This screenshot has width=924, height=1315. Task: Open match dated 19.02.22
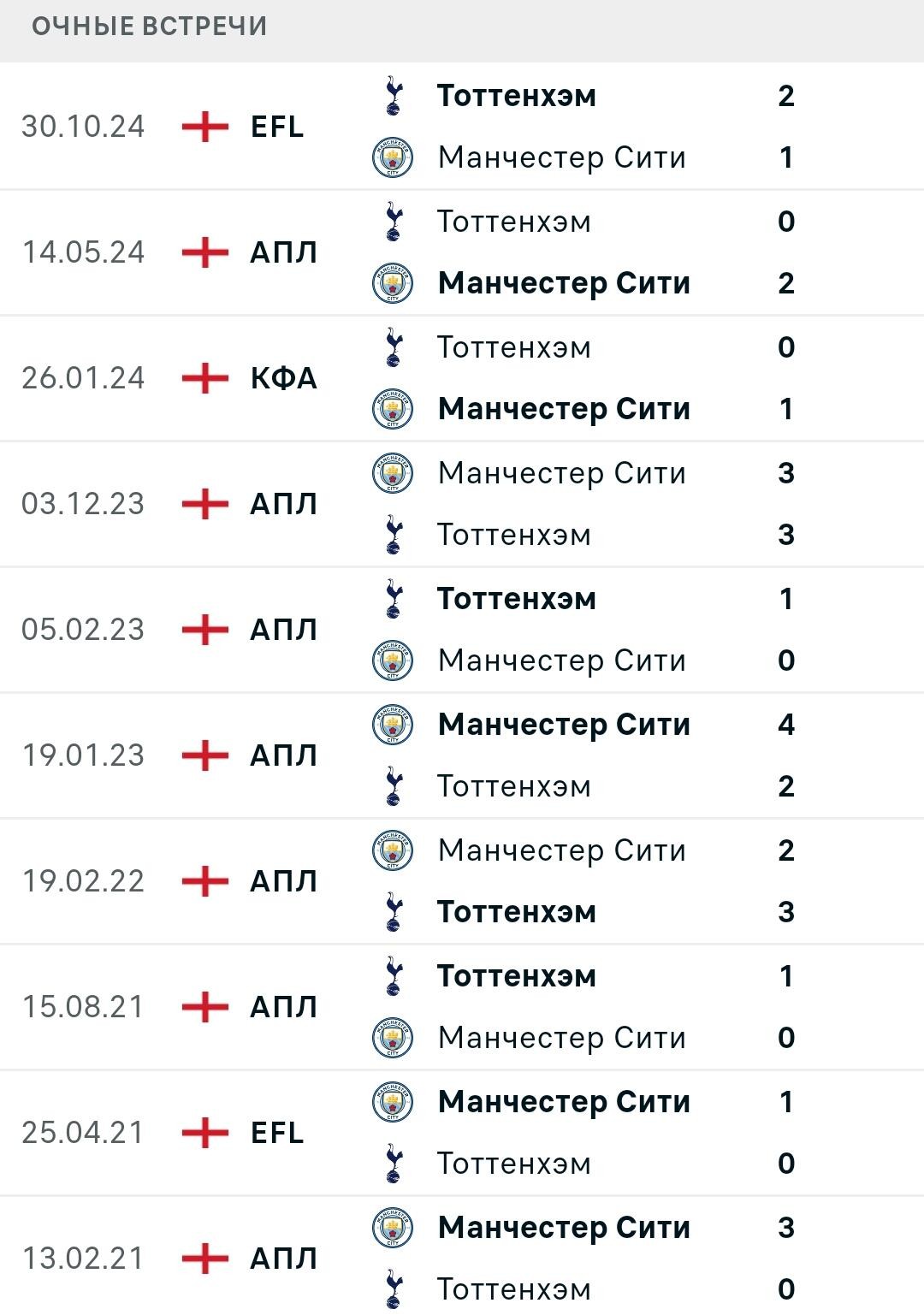click(462, 881)
